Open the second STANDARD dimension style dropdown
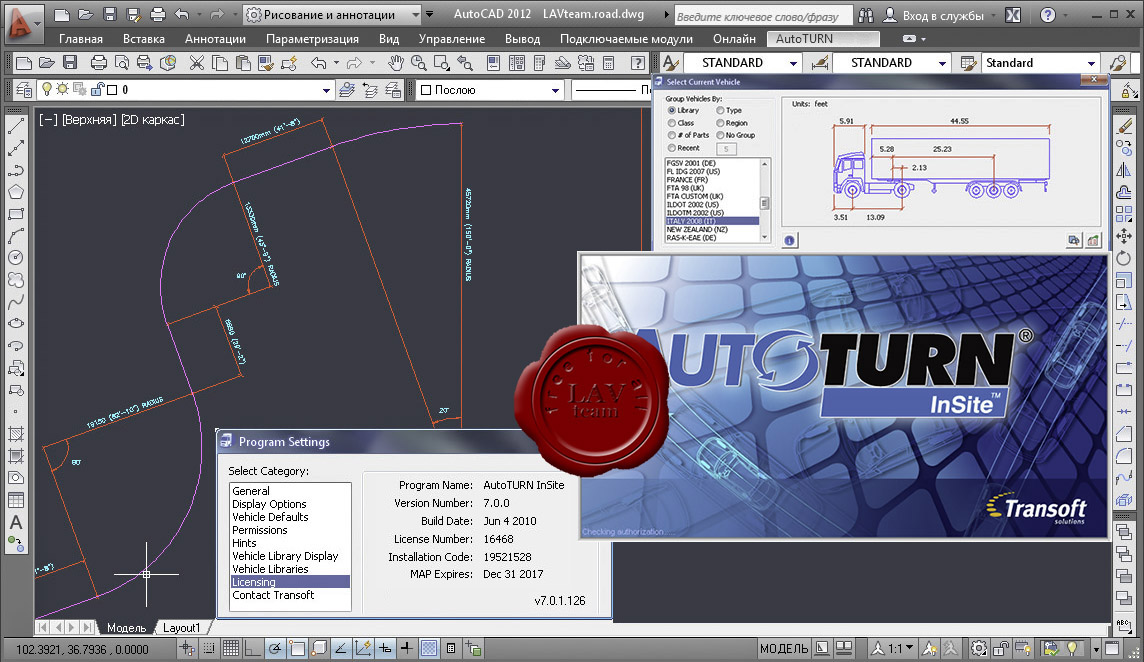The width and height of the screenshot is (1144, 662). [x=942, y=63]
